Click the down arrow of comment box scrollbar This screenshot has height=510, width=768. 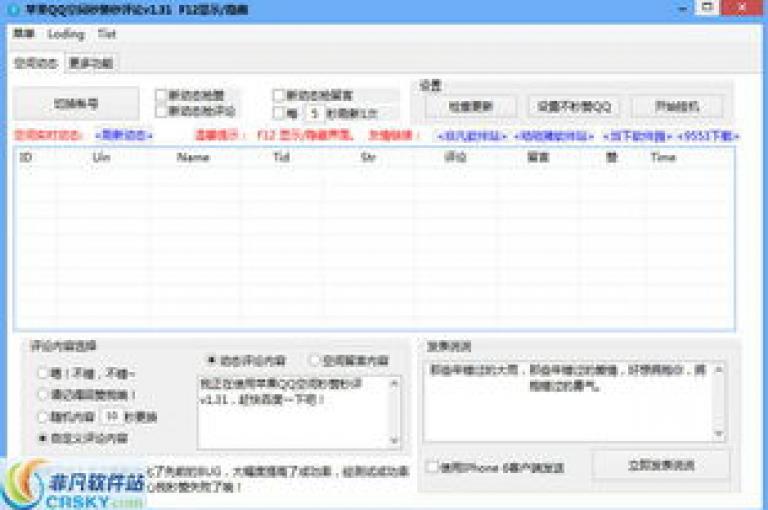pos(395,441)
